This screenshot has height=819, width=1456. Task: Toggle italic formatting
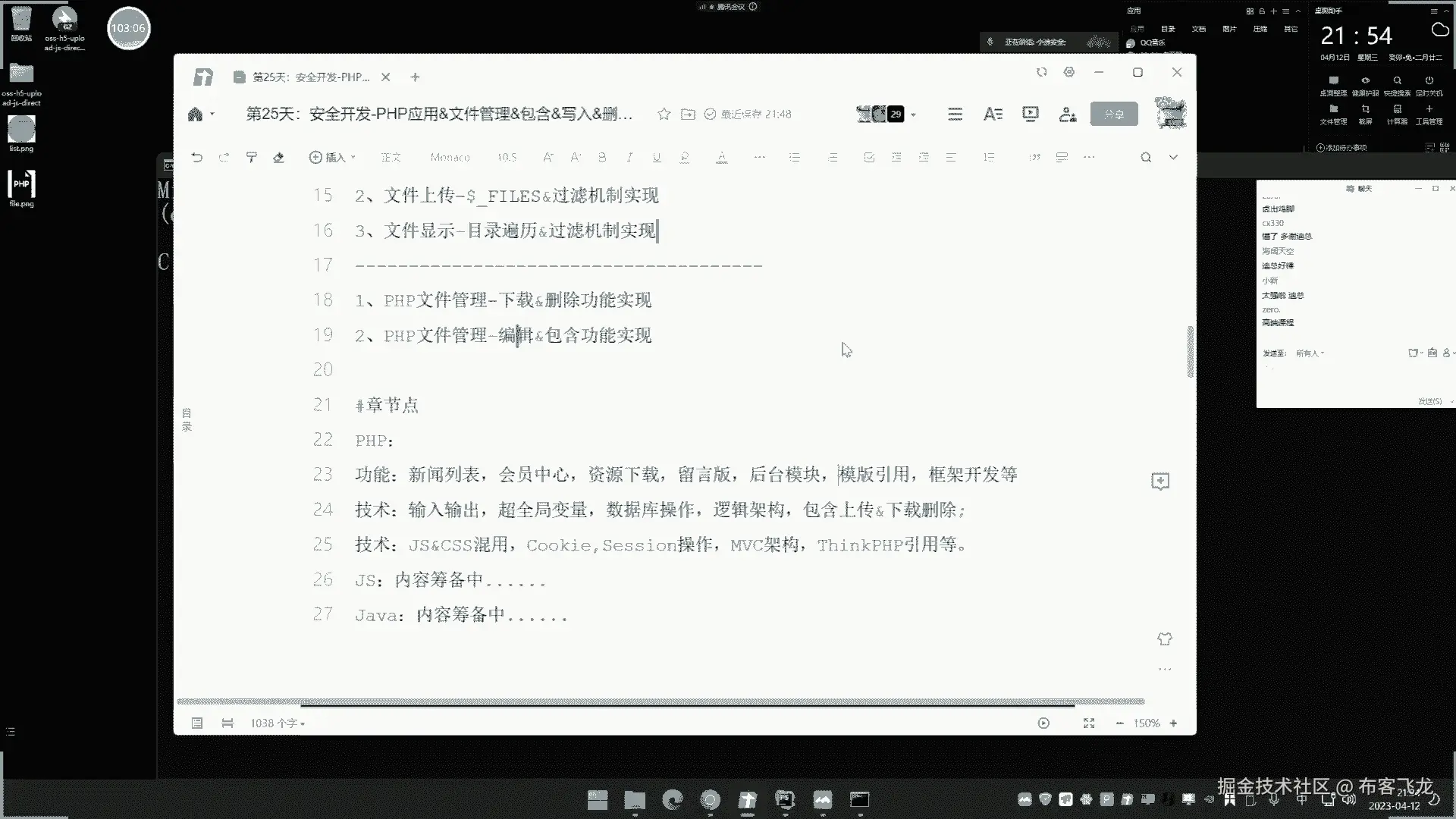coord(629,157)
